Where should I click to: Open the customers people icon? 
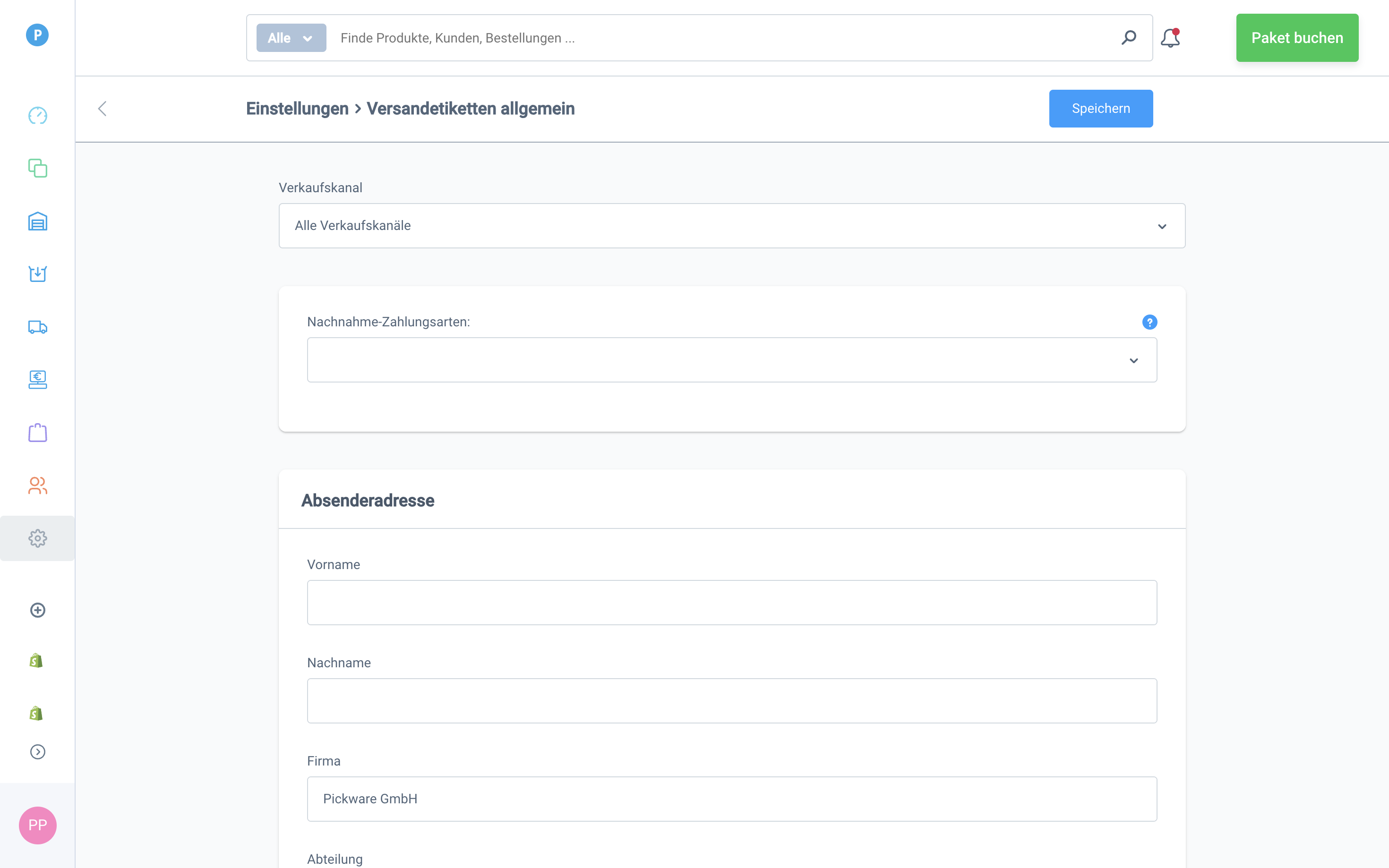coord(37,485)
